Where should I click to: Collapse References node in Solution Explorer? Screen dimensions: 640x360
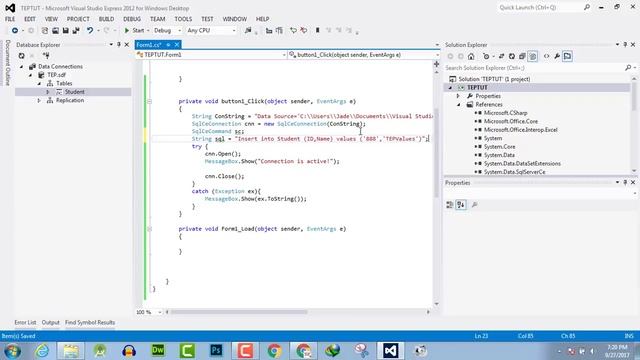pos(458,104)
